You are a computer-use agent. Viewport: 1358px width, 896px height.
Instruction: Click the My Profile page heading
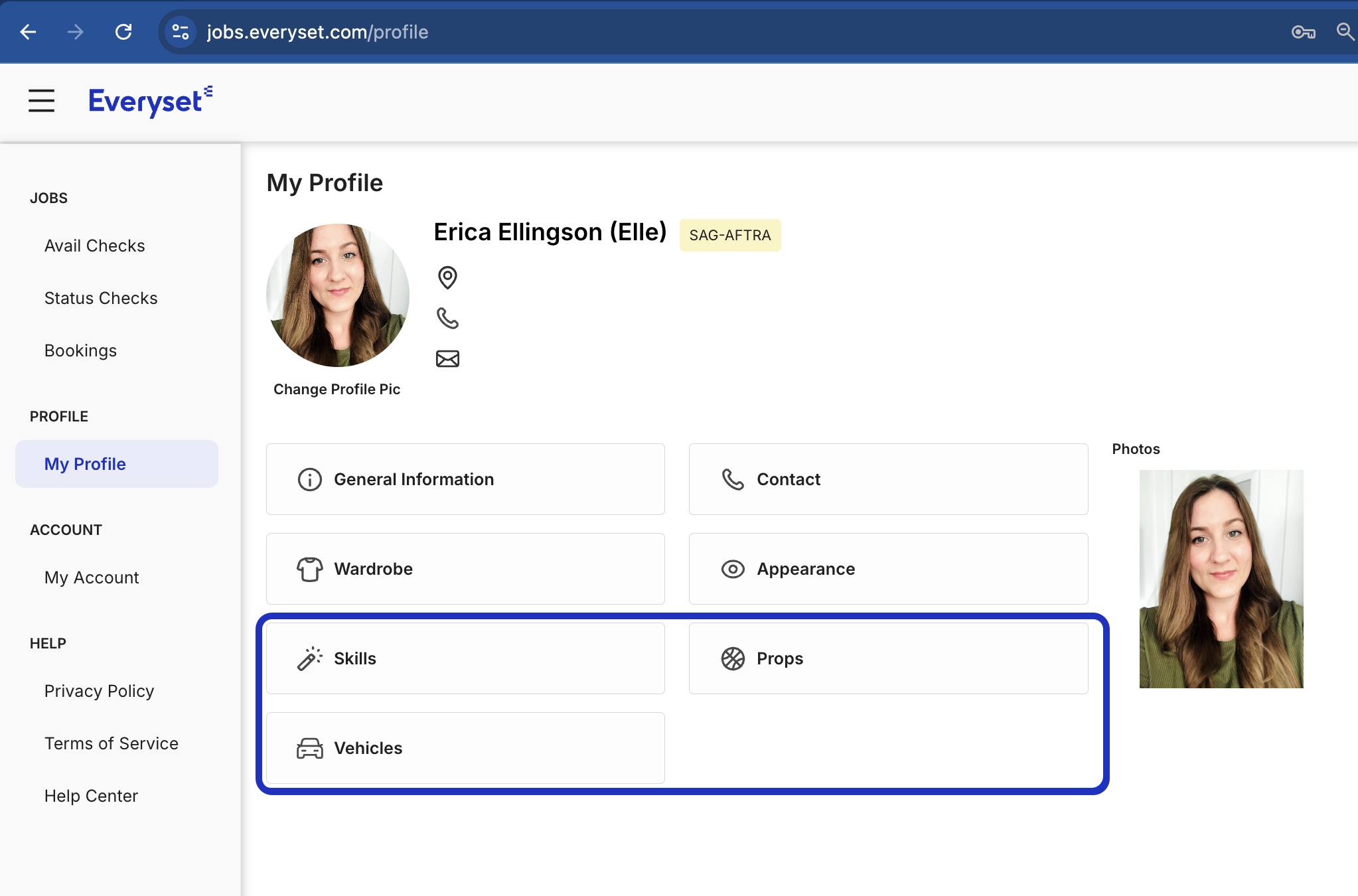[x=325, y=183]
